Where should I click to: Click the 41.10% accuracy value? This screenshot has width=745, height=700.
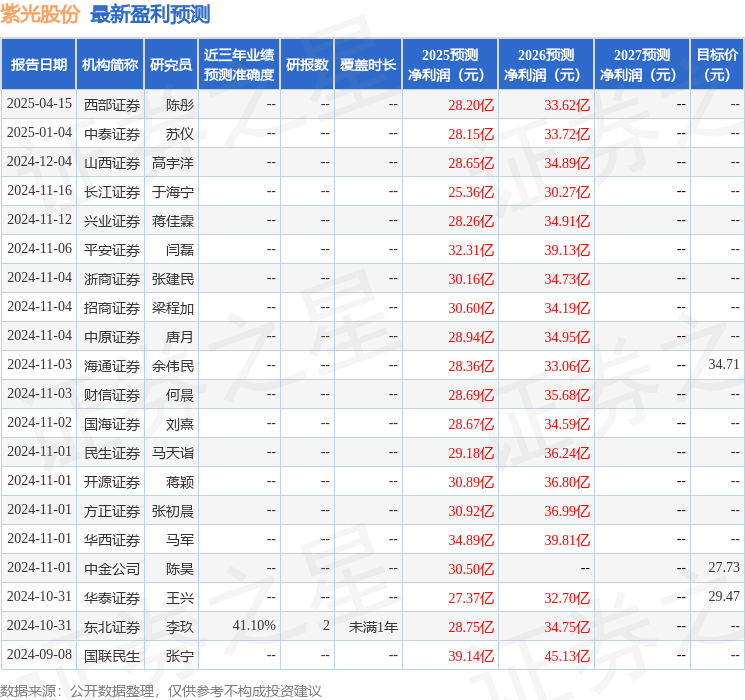pos(254,625)
